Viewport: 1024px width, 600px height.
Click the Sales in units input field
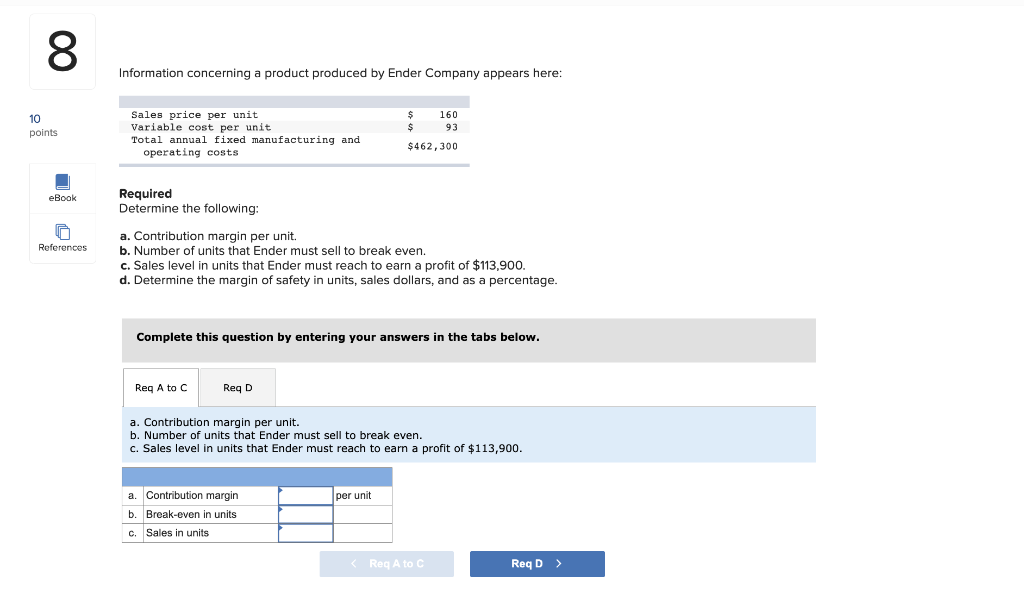306,533
